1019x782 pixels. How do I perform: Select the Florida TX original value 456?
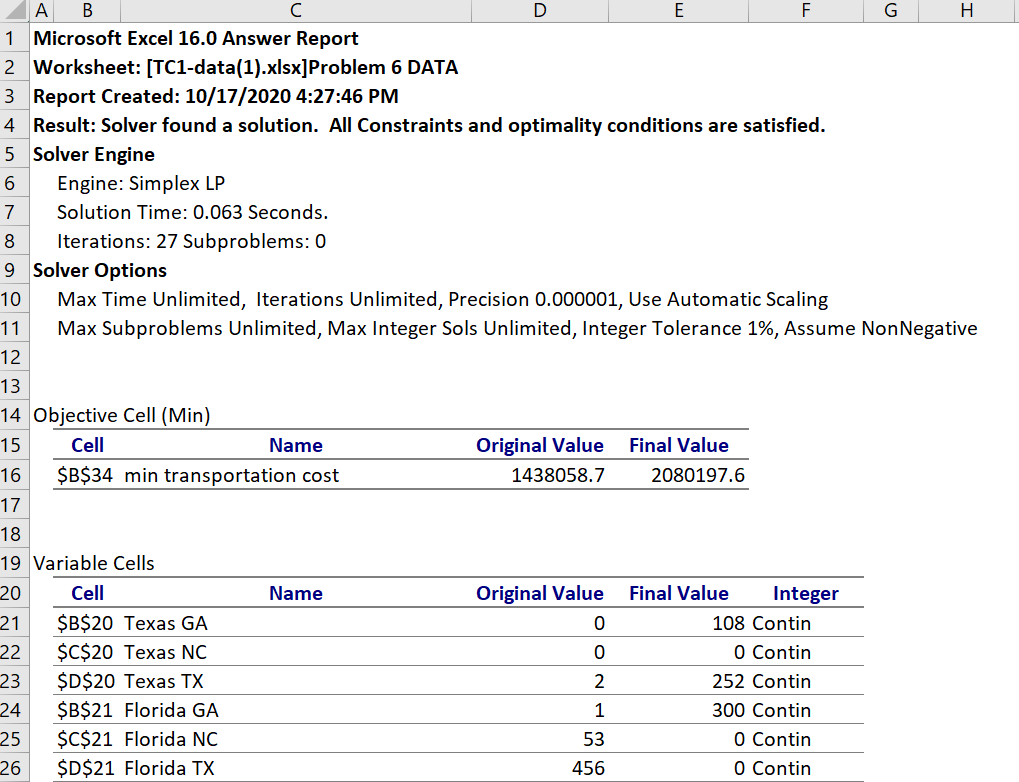point(587,768)
